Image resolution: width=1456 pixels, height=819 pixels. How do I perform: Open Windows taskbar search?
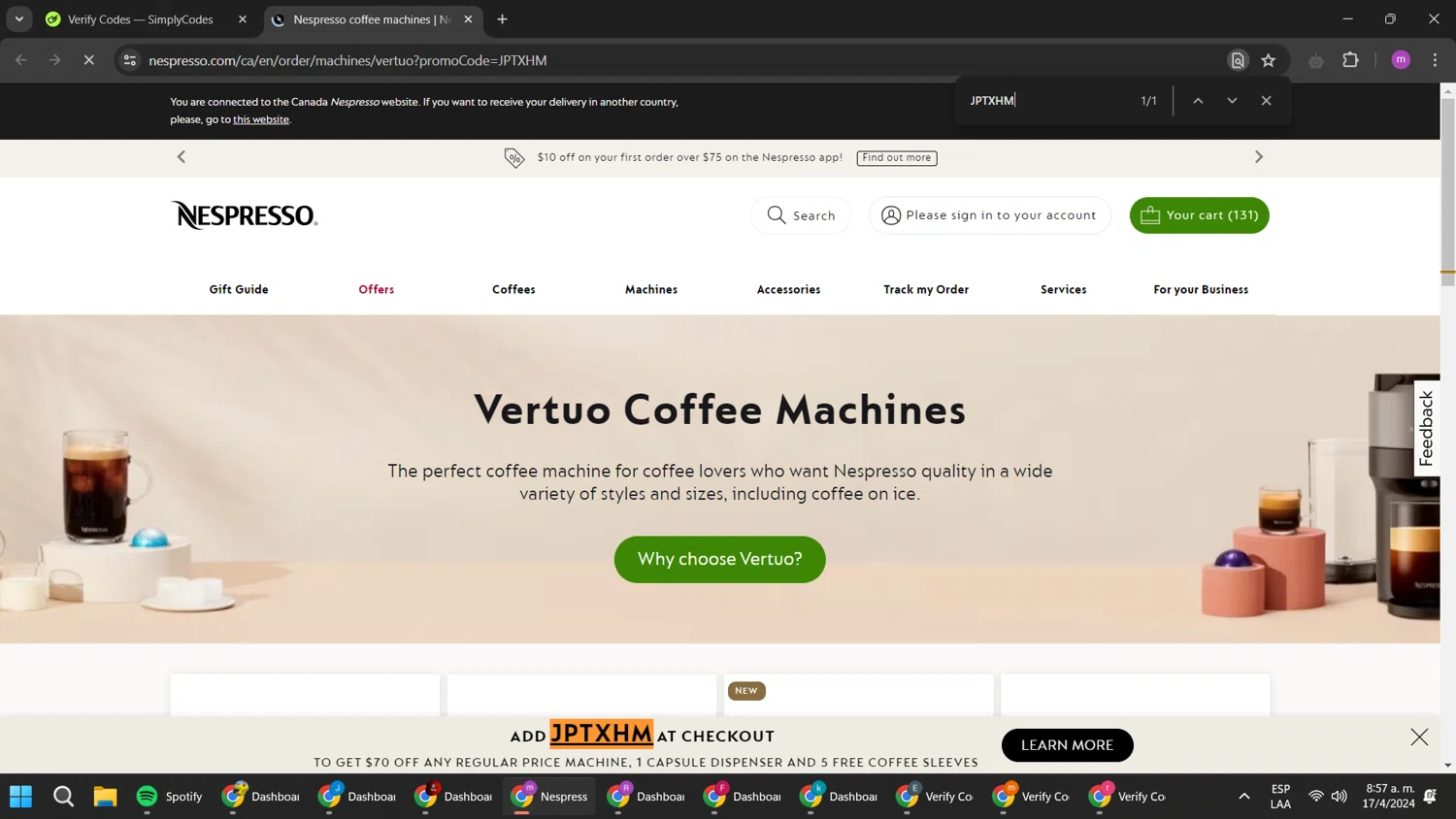pos(63,797)
